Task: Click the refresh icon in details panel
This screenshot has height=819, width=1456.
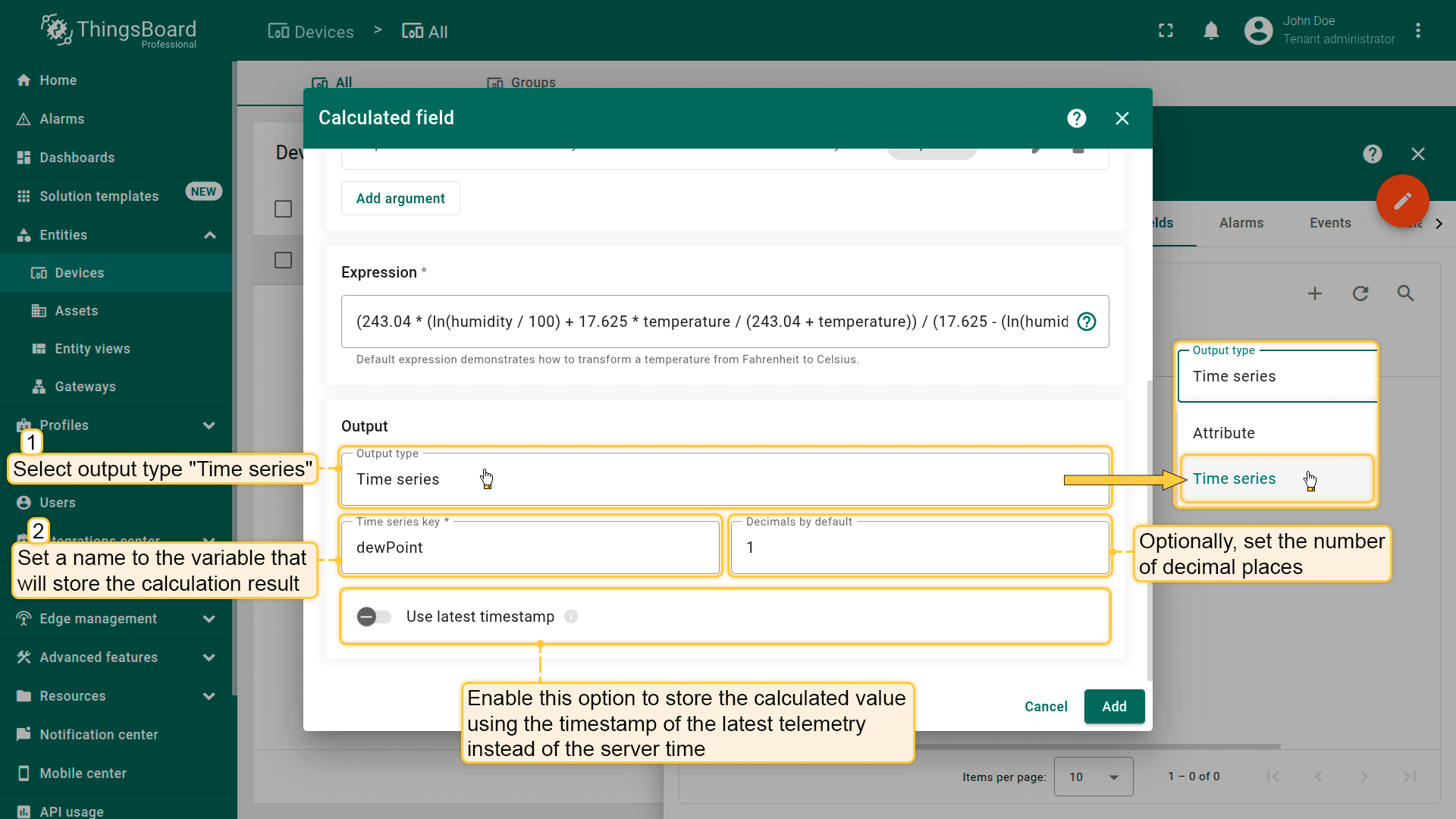Action: 1360,293
